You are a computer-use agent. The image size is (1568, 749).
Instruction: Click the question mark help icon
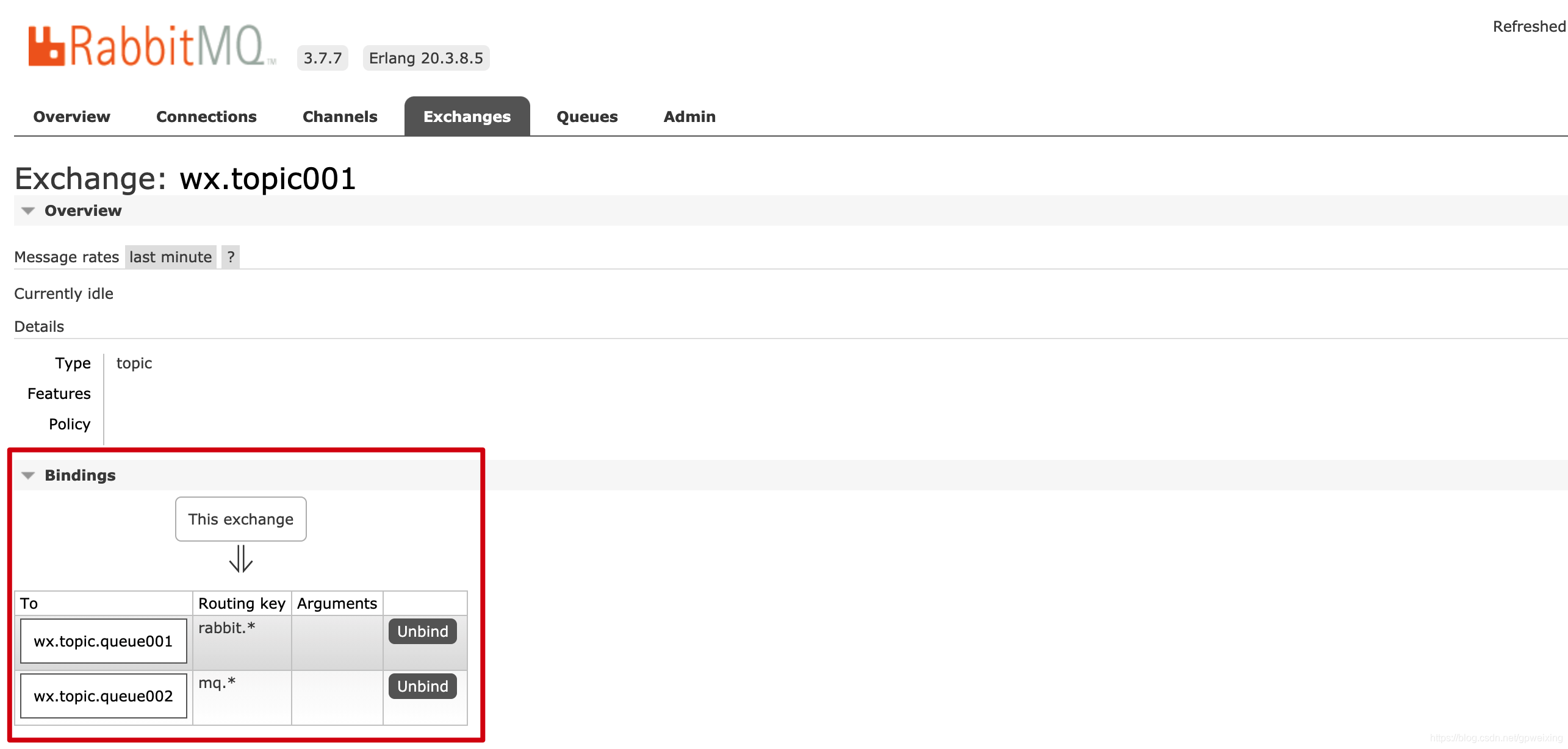pos(231,257)
